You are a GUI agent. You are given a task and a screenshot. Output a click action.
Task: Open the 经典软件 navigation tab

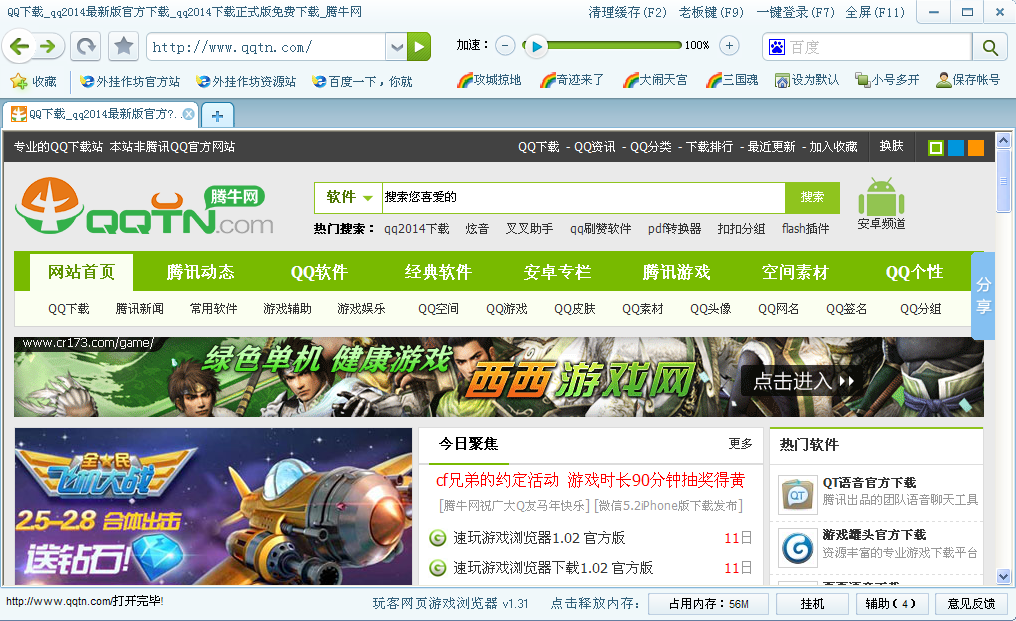click(x=438, y=272)
